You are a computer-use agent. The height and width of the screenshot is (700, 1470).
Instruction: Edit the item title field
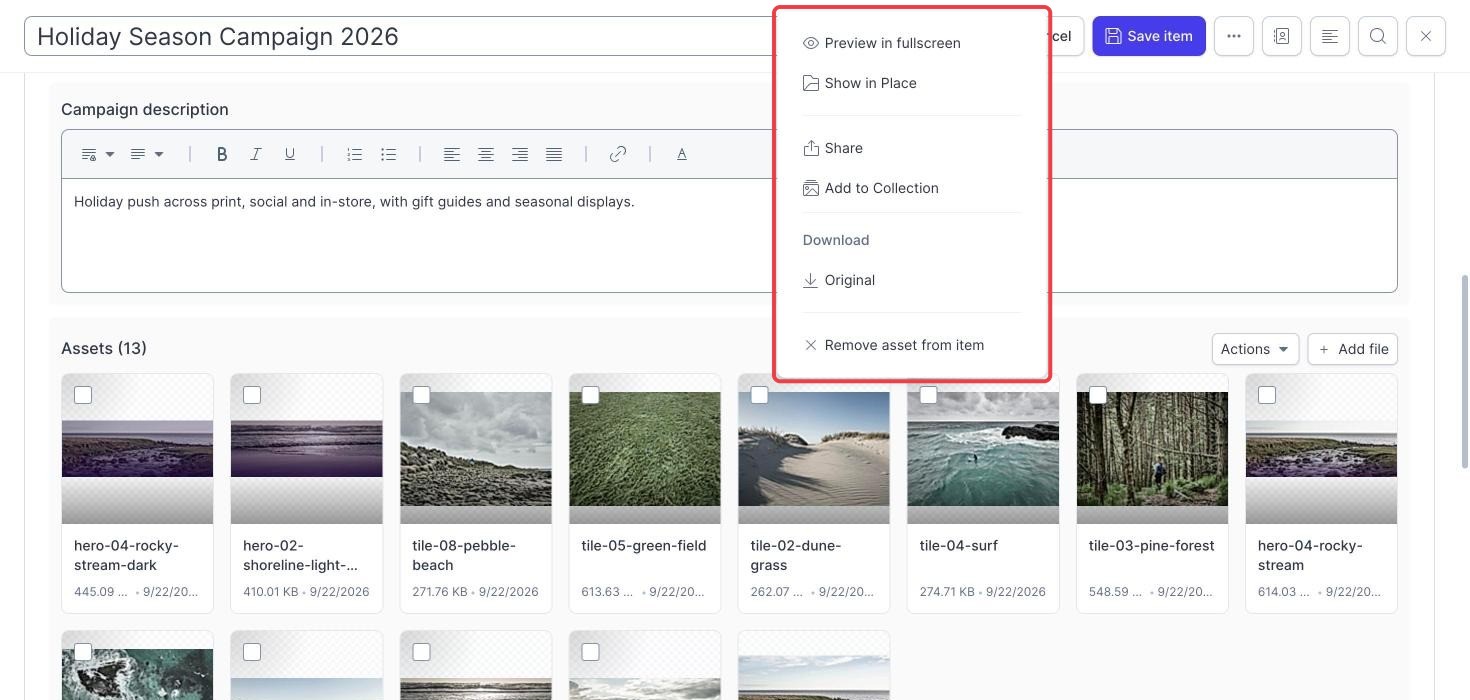click(x=400, y=36)
